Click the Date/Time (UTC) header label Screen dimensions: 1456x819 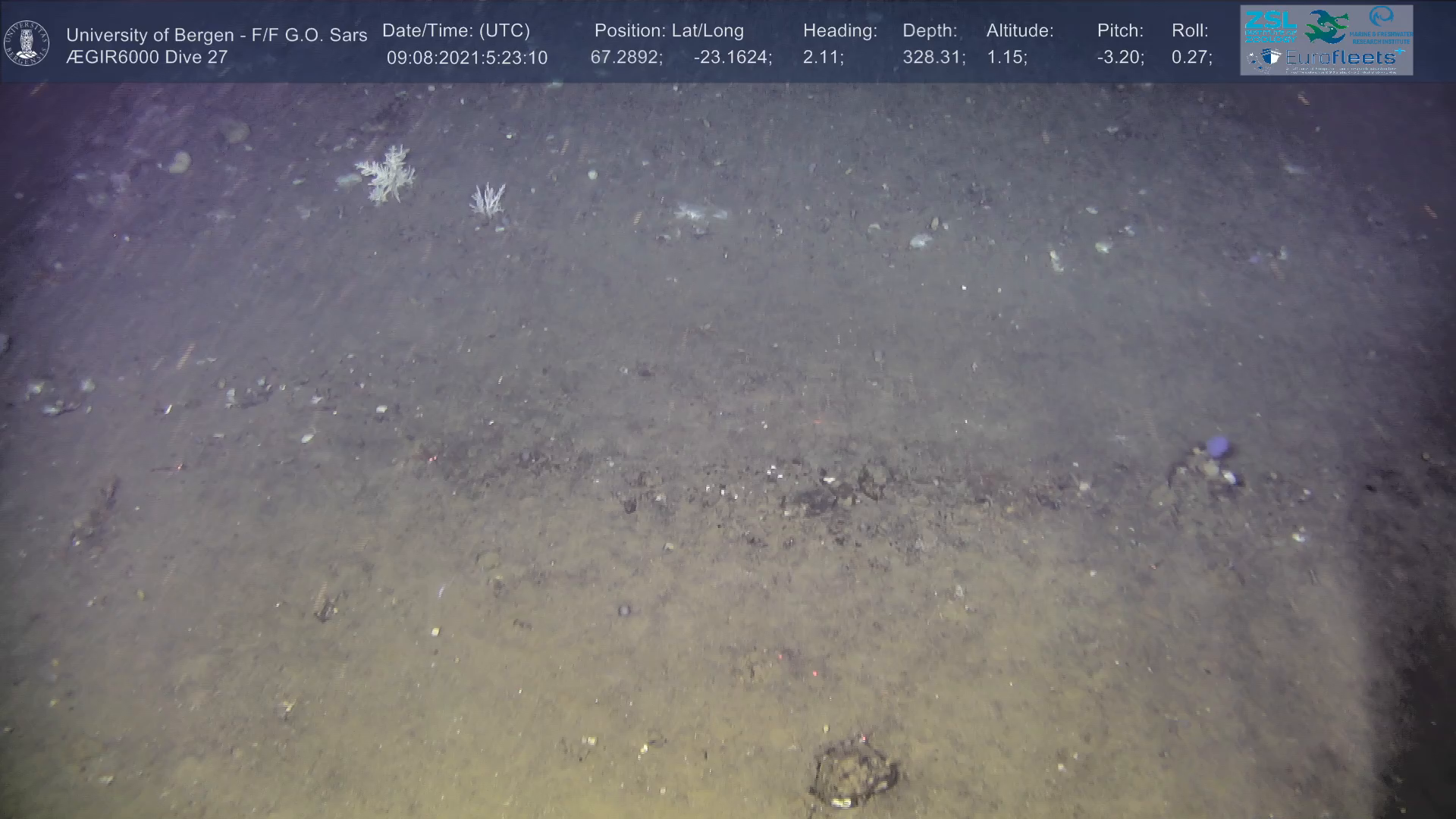click(x=456, y=31)
